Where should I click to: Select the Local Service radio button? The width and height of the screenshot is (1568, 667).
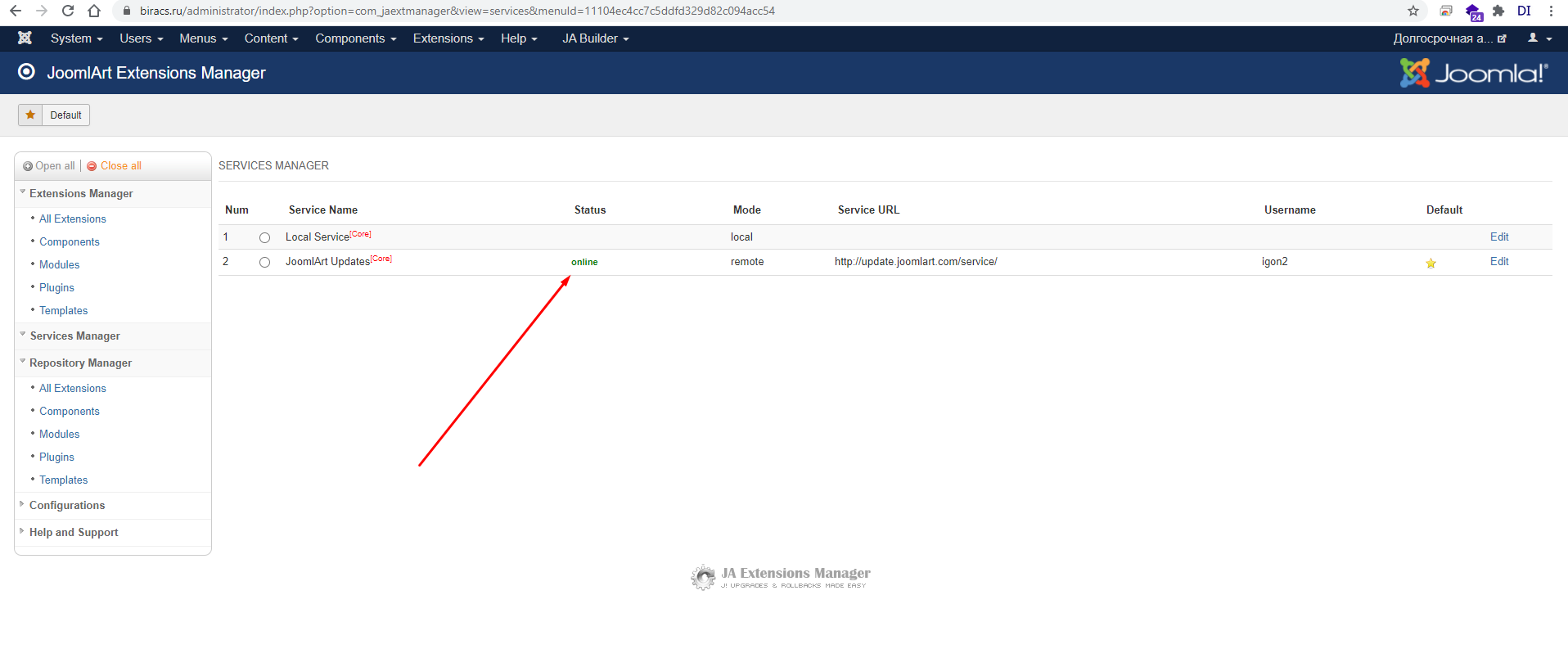[264, 237]
